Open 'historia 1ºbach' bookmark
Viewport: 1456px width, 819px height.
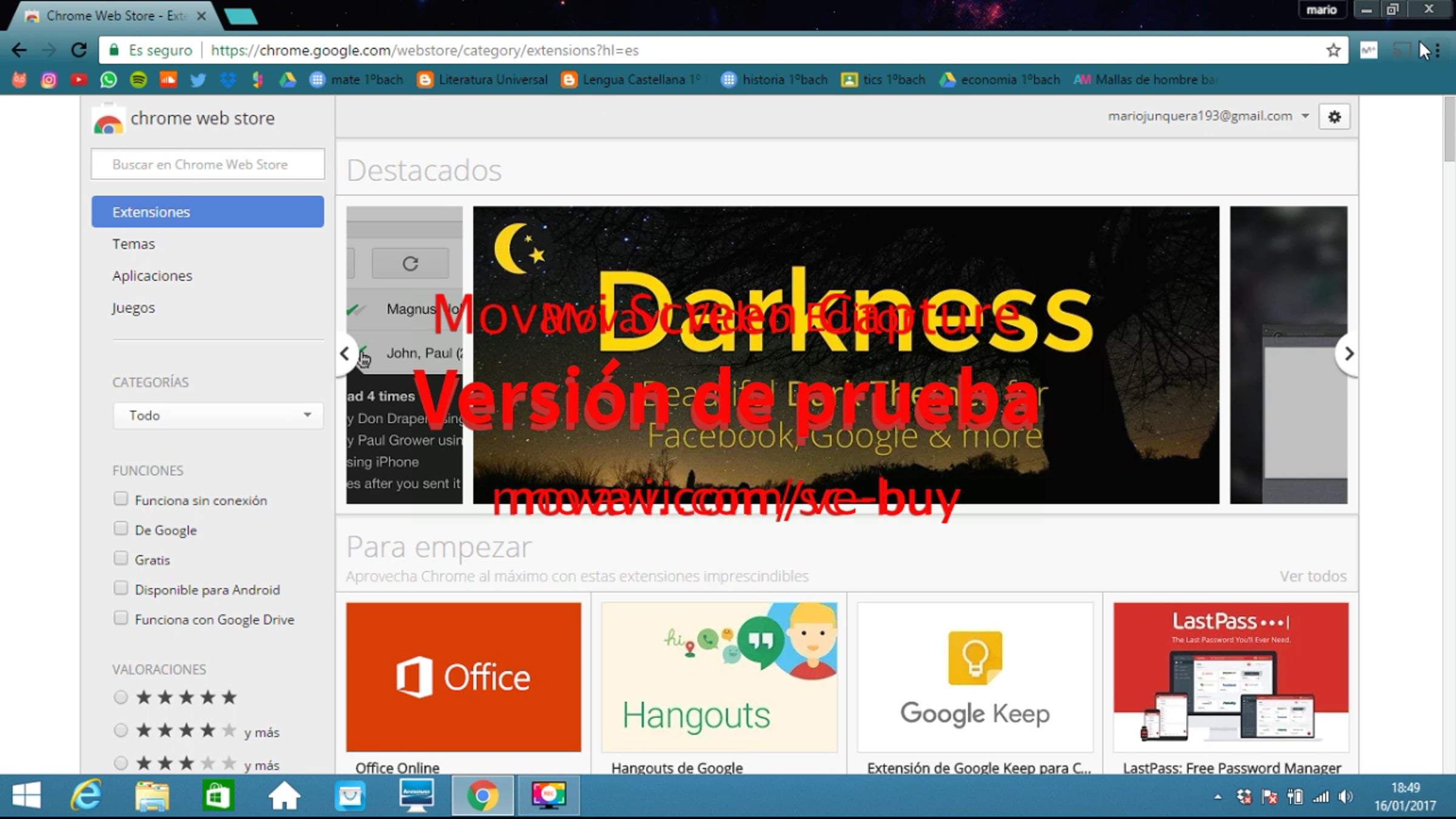coord(774,79)
